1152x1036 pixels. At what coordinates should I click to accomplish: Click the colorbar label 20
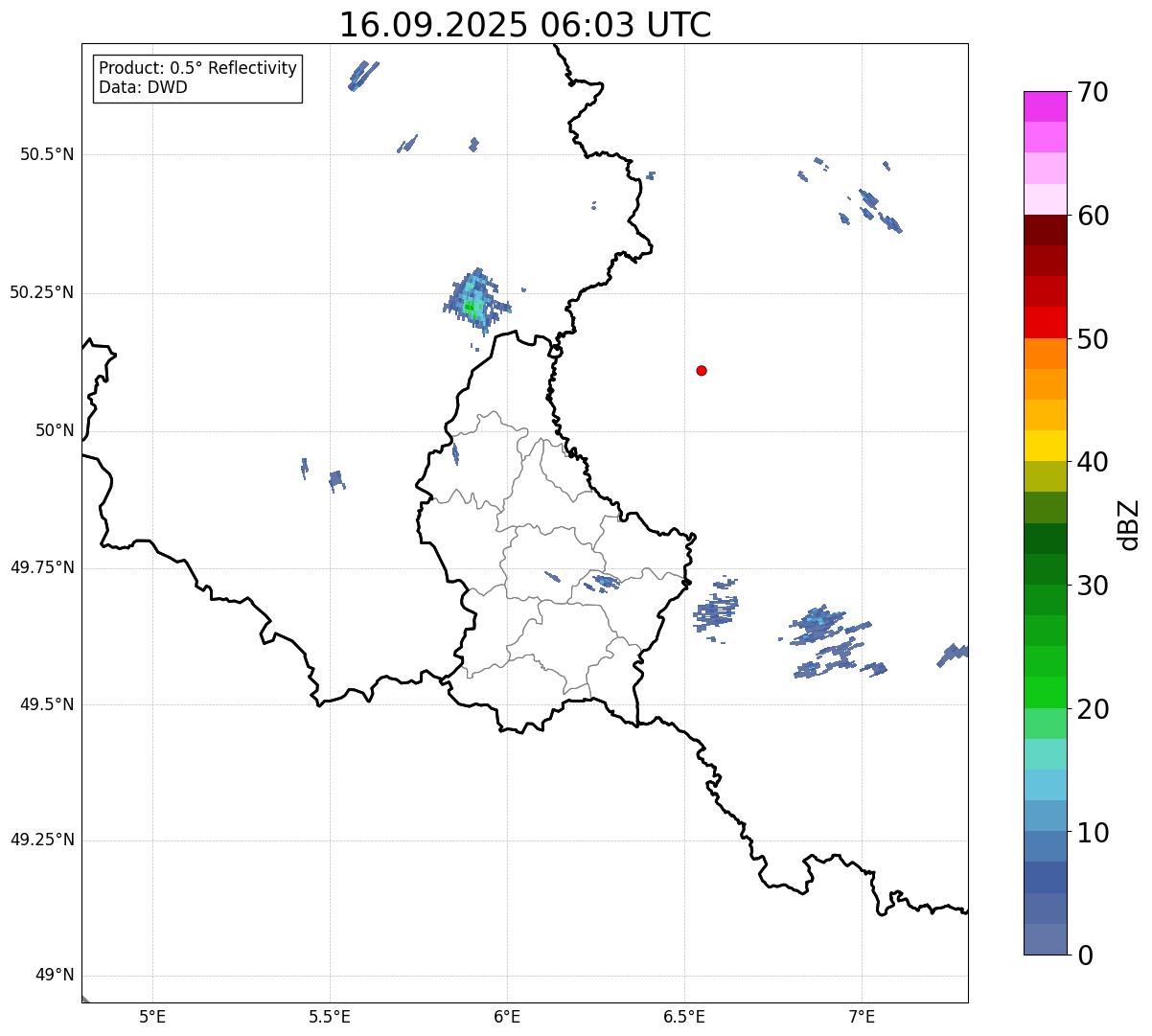[1093, 709]
